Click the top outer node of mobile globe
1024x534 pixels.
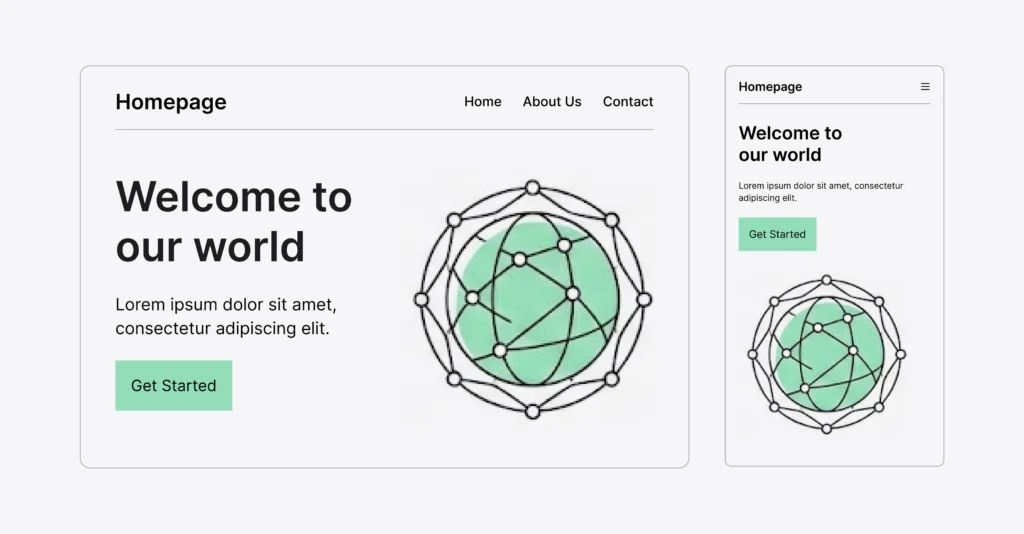pos(826,280)
